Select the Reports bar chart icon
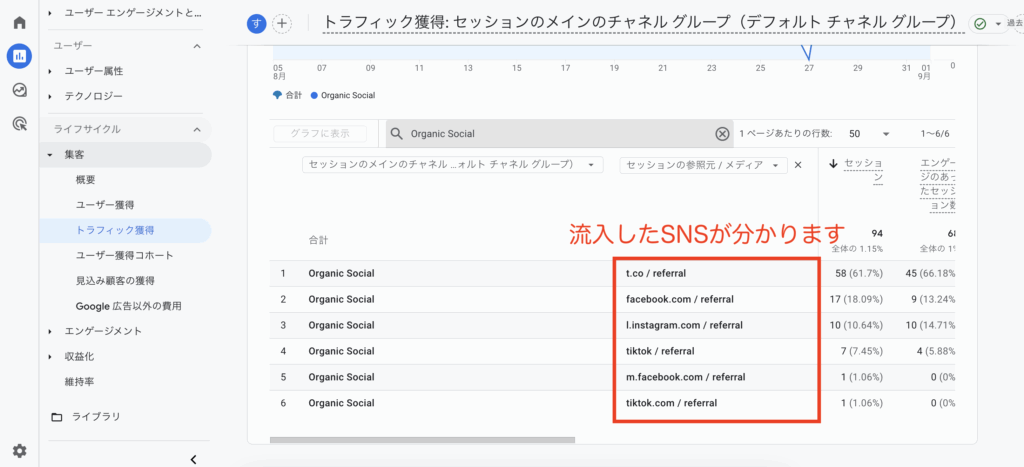 (x=20, y=56)
